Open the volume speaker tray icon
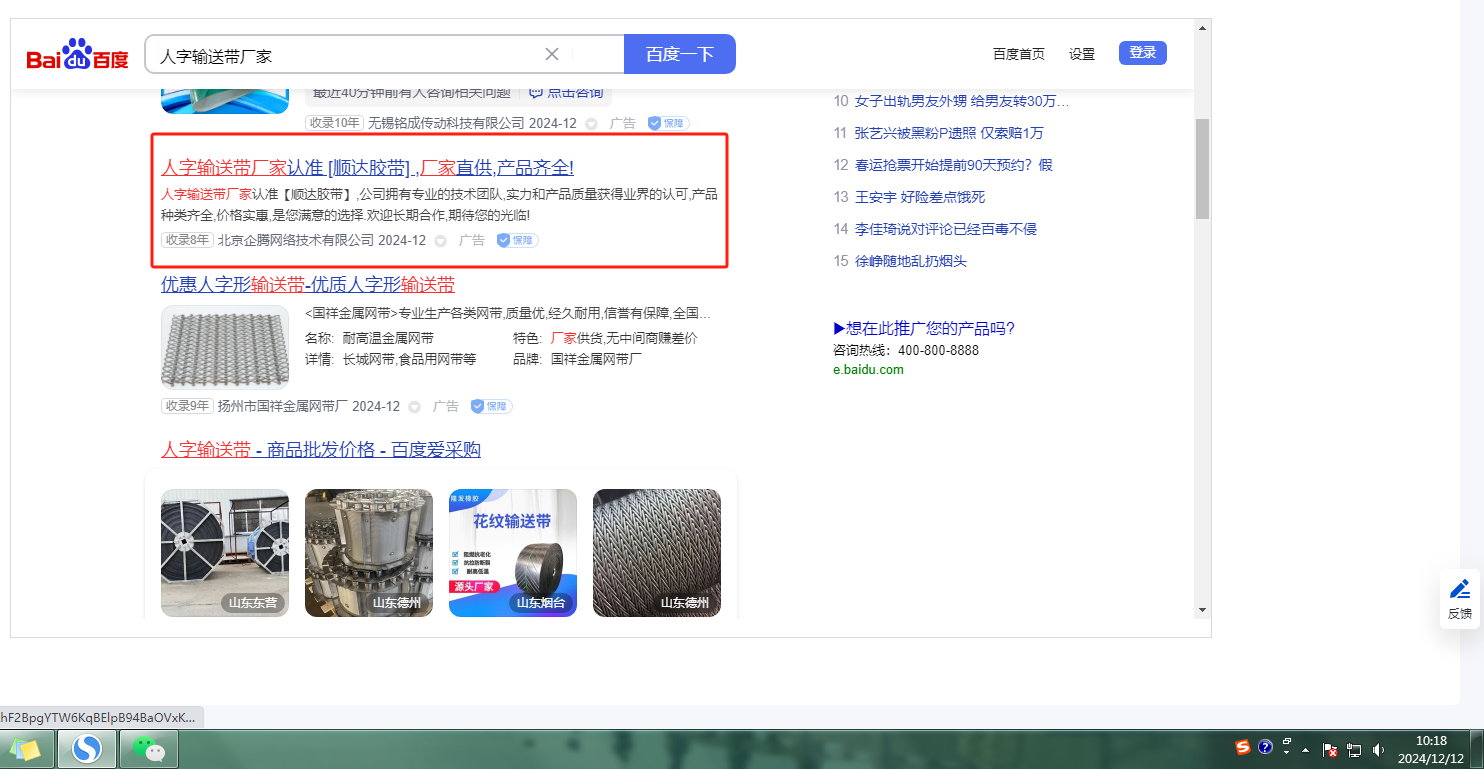 pos(1378,749)
